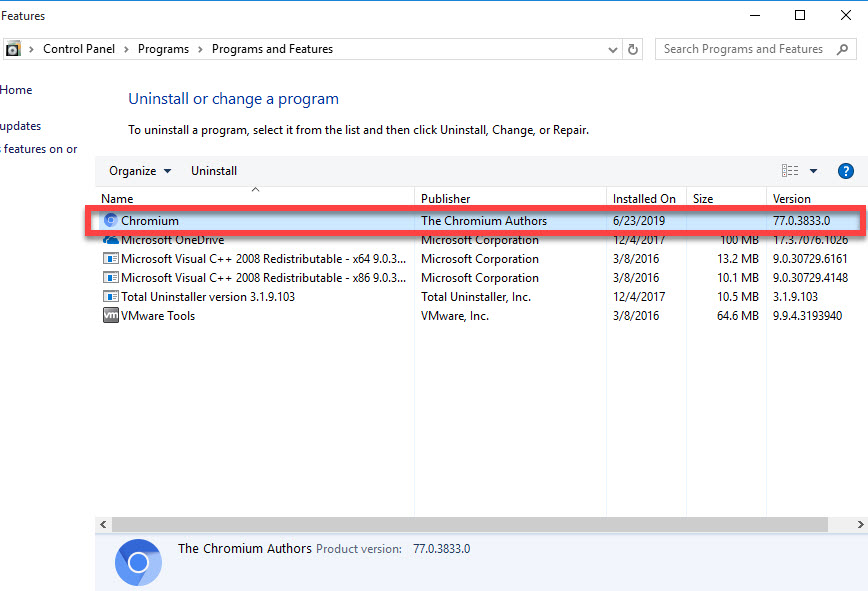868x591 pixels.
Task: Open Windows features on or off link
Action: click(39, 149)
